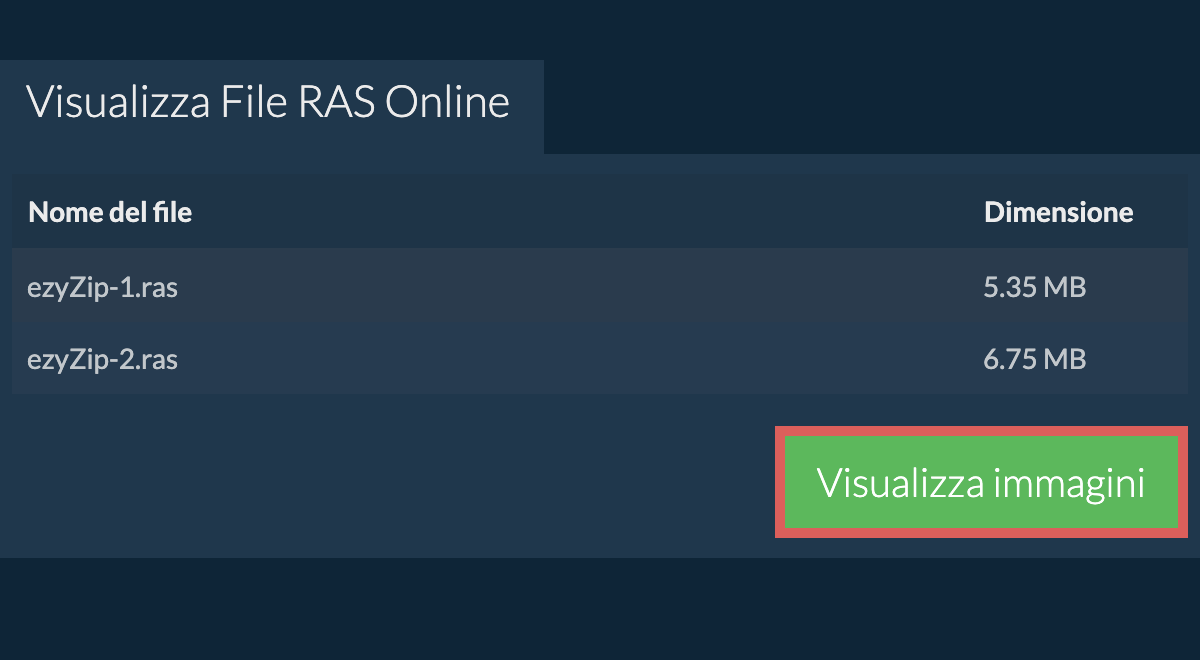Screen dimensions: 1200x660
Task: Click empty panel area left of green button
Action: (x=400, y=482)
